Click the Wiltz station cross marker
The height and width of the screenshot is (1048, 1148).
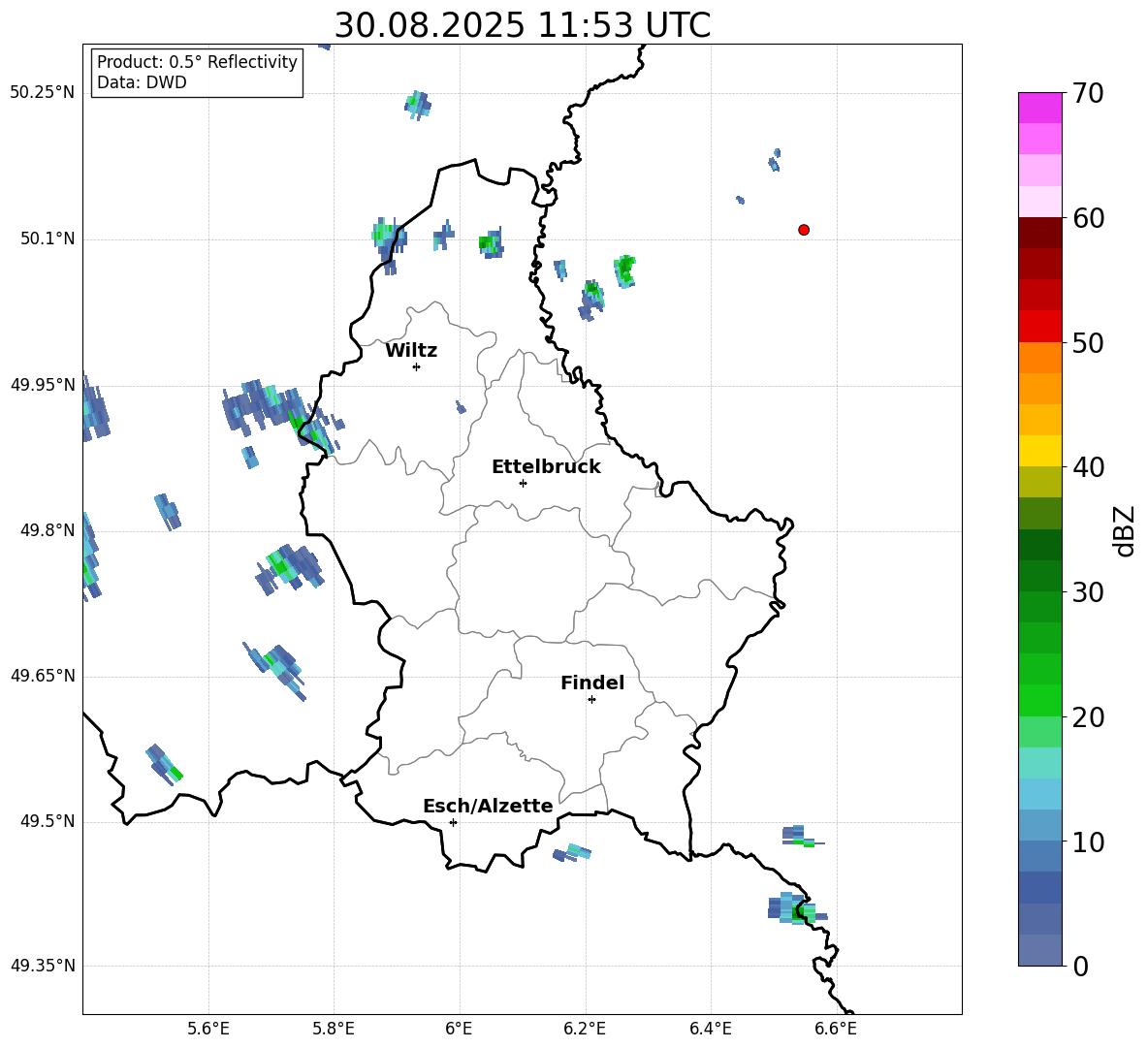click(416, 366)
